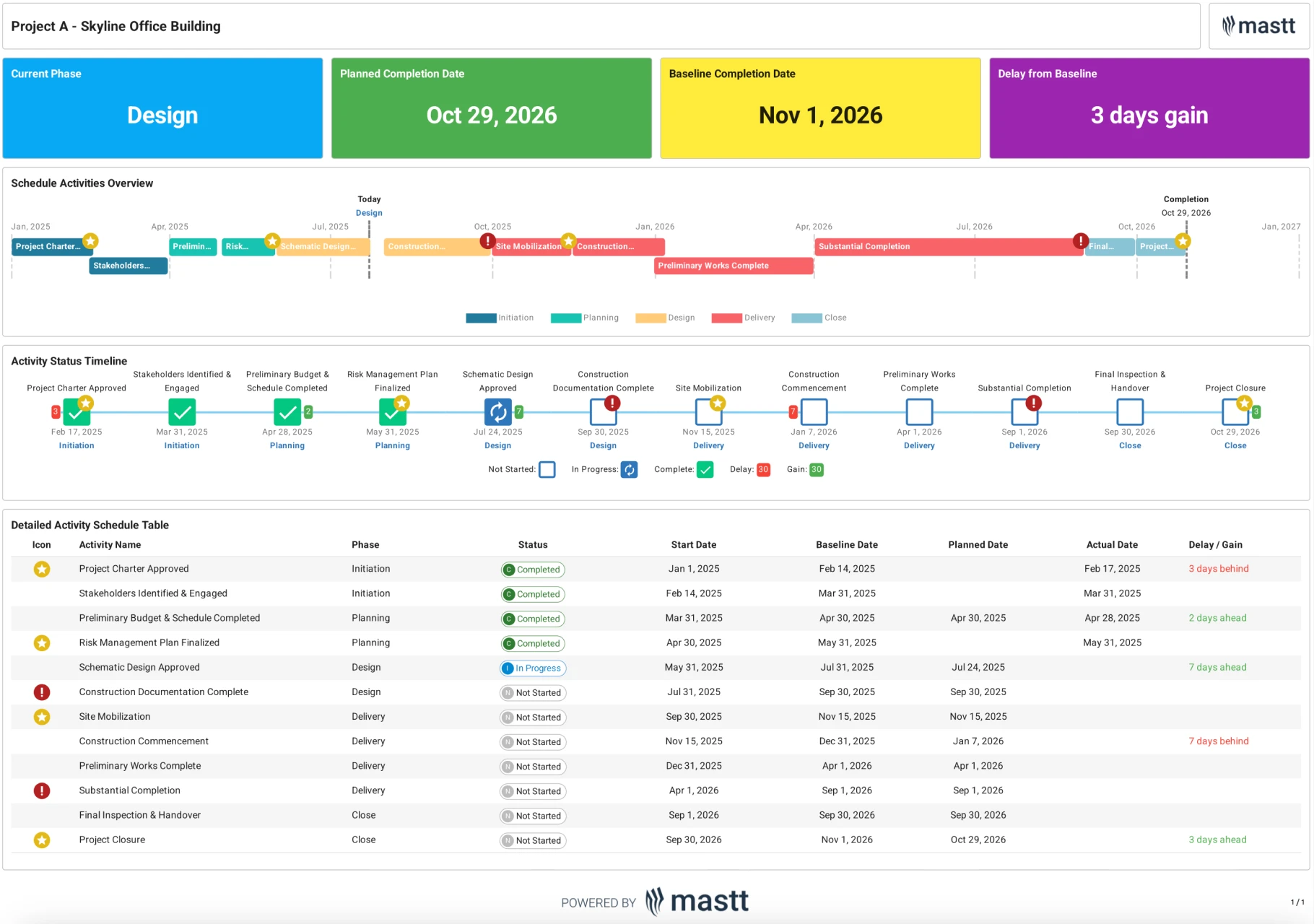Toggle the Complete status legend checkmark
This screenshot has height=924, width=1314.
click(x=704, y=469)
